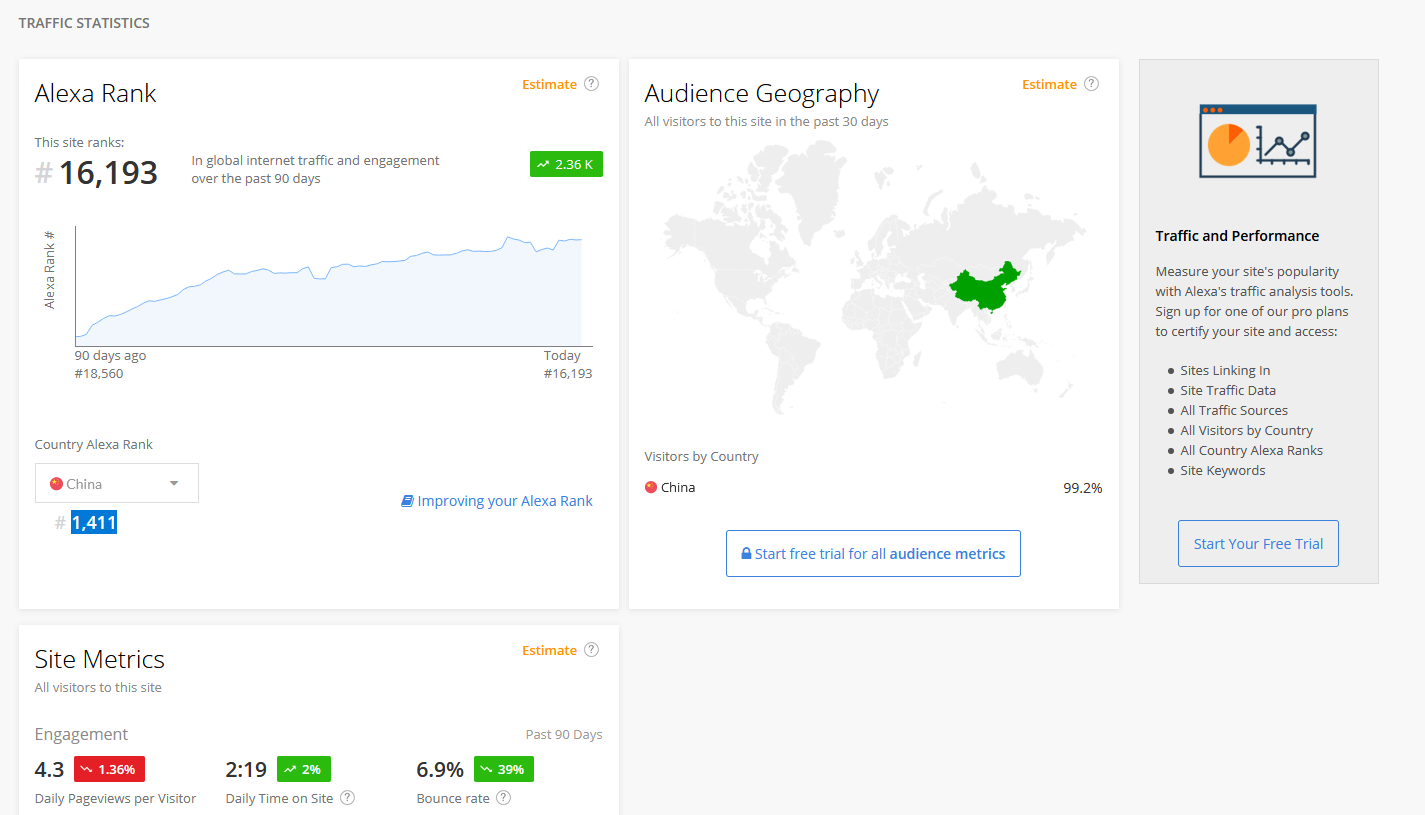Image resolution: width=1425 pixels, height=815 pixels.
Task: Click the help icon next to Alexa Rank Estimate
Action: coord(591,84)
